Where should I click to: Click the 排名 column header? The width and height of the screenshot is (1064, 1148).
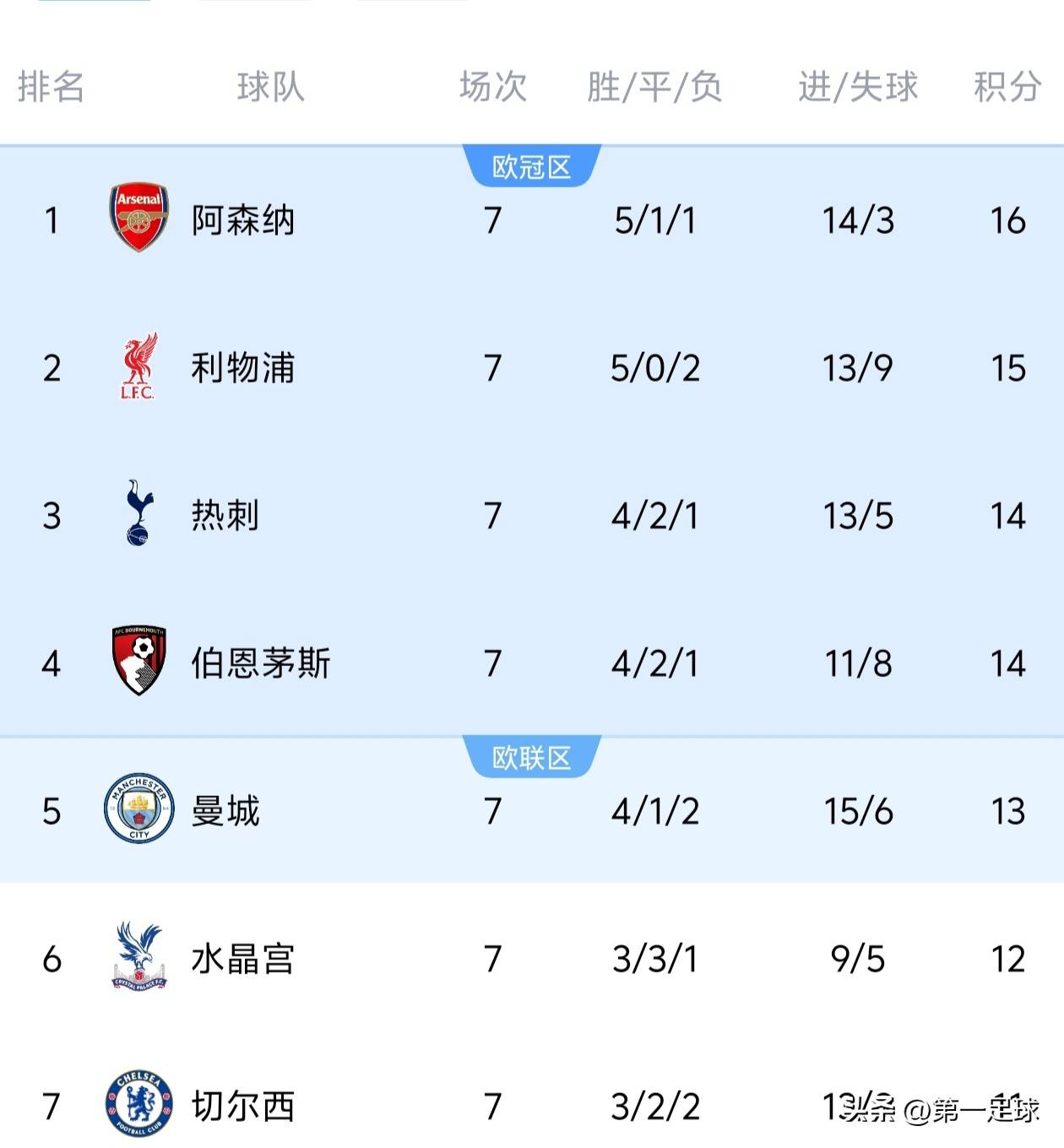[x=51, y=87]
